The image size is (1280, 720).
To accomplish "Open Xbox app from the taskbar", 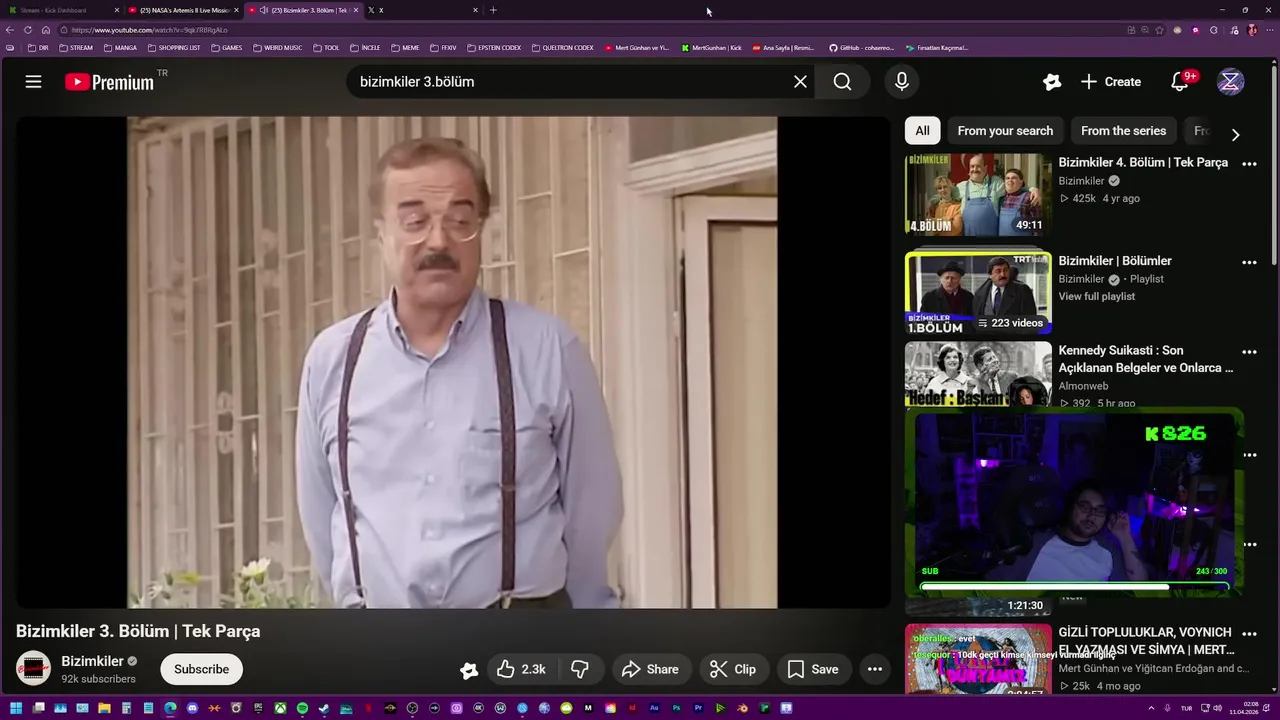I will [x=280, y=708].
